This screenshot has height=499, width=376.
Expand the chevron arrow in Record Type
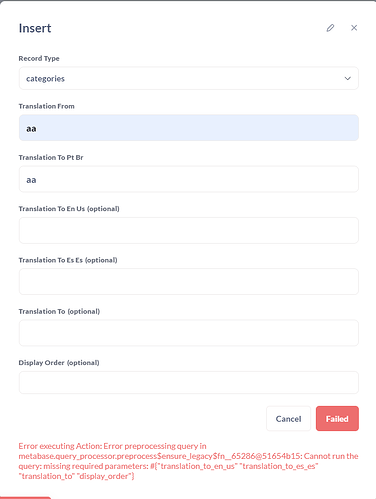click(347, 79)
